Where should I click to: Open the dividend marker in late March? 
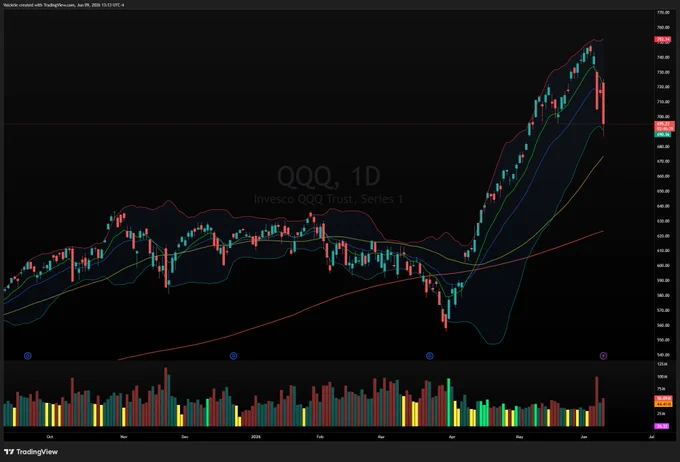(x=430, y=356)
